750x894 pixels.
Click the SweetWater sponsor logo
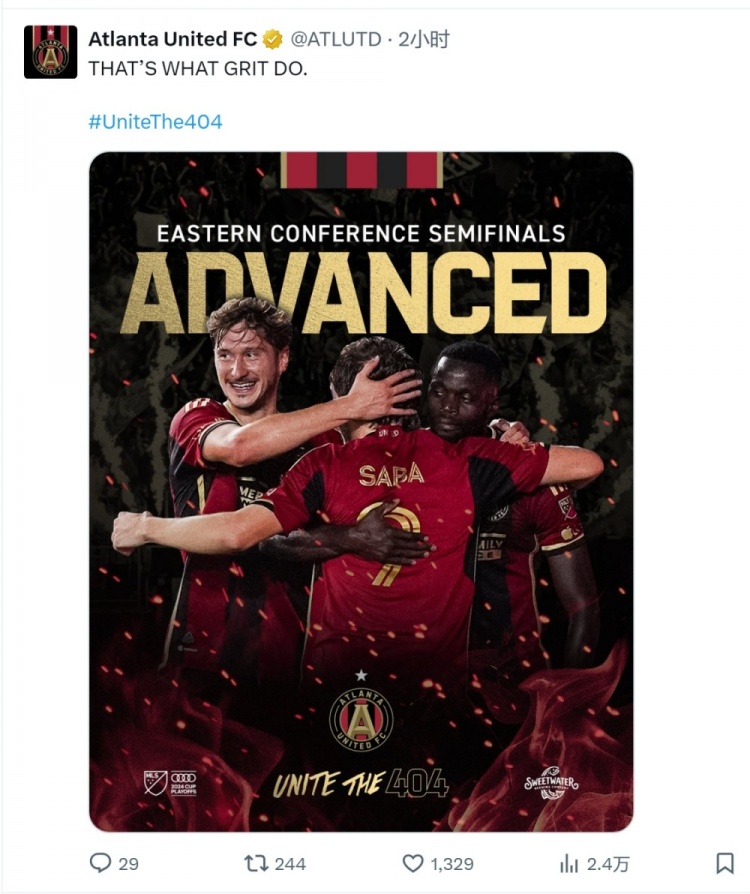click(x=551, y=782)
